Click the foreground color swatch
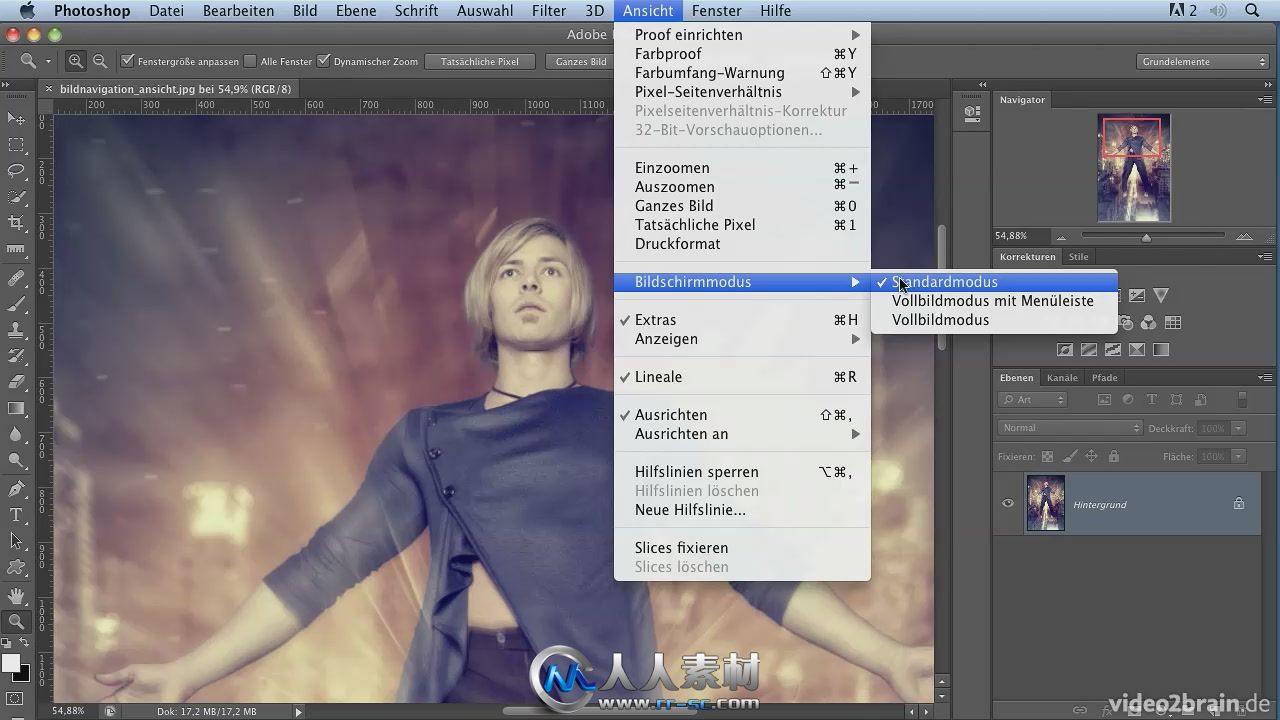The width and height of the screenshot is (1280, 720). [11, 663]
